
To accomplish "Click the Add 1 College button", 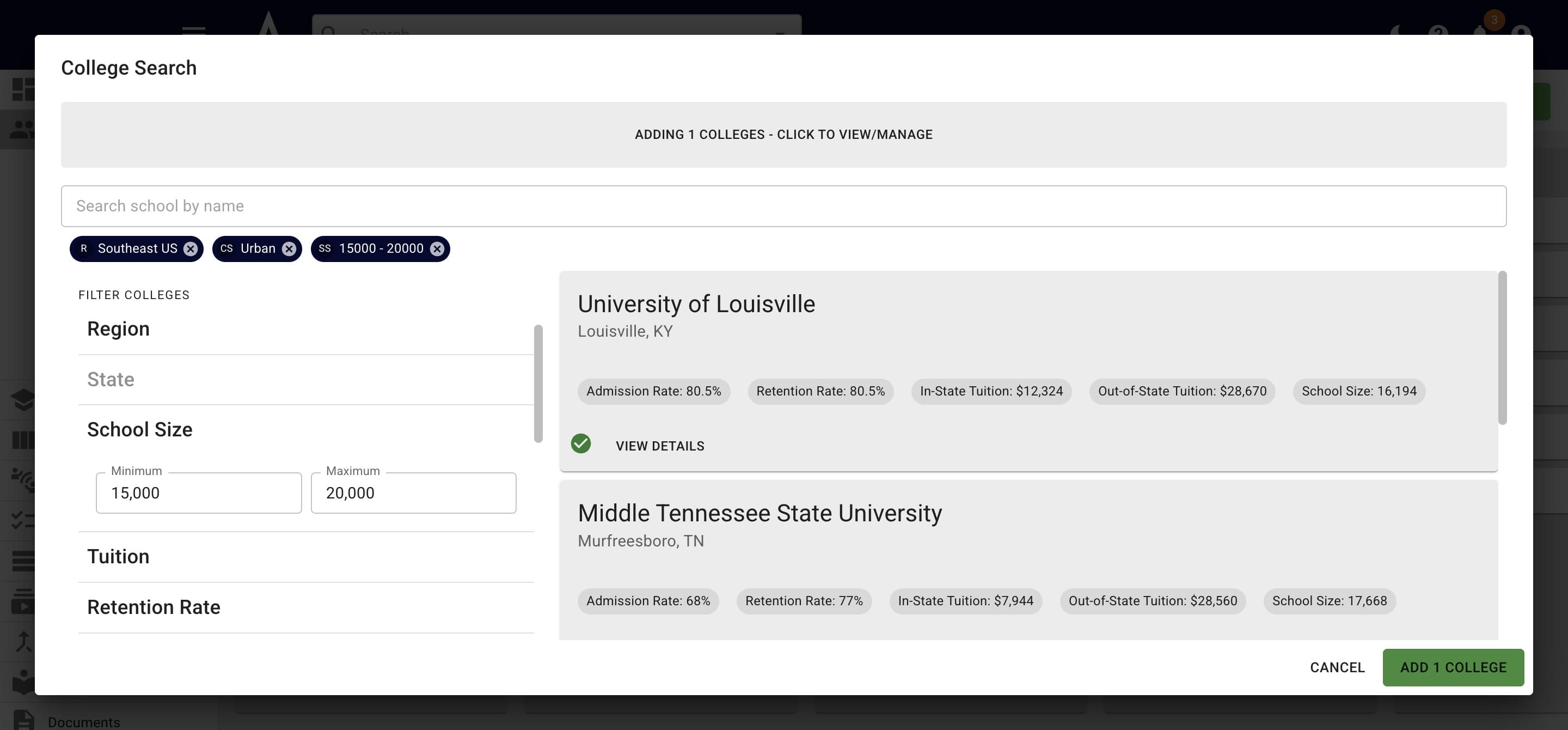I will (x=1453, y=667).
